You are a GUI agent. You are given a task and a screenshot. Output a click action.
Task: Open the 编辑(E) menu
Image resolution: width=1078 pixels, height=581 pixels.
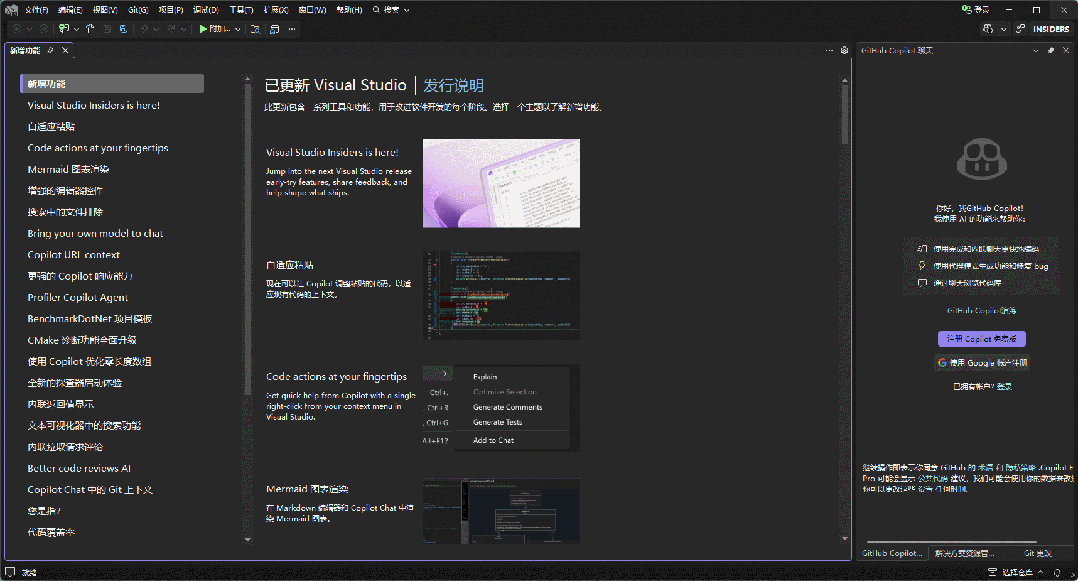[70, 10]
